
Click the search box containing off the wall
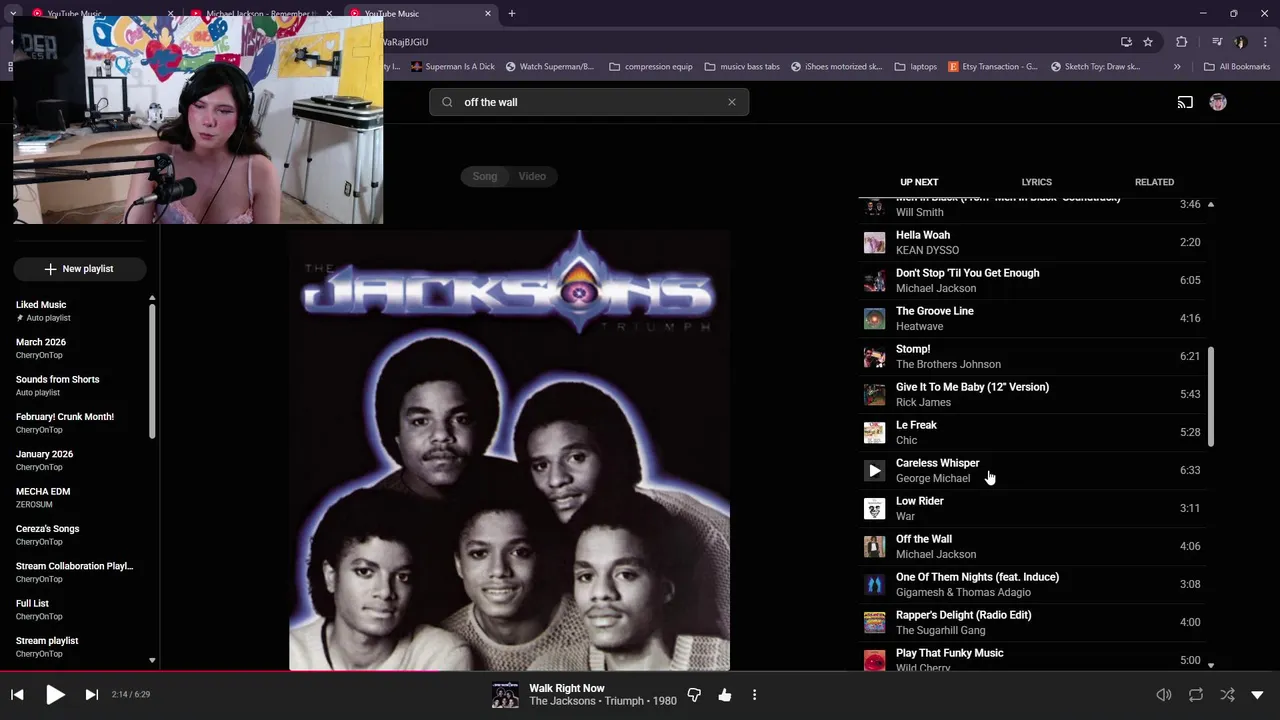point(589,102)
